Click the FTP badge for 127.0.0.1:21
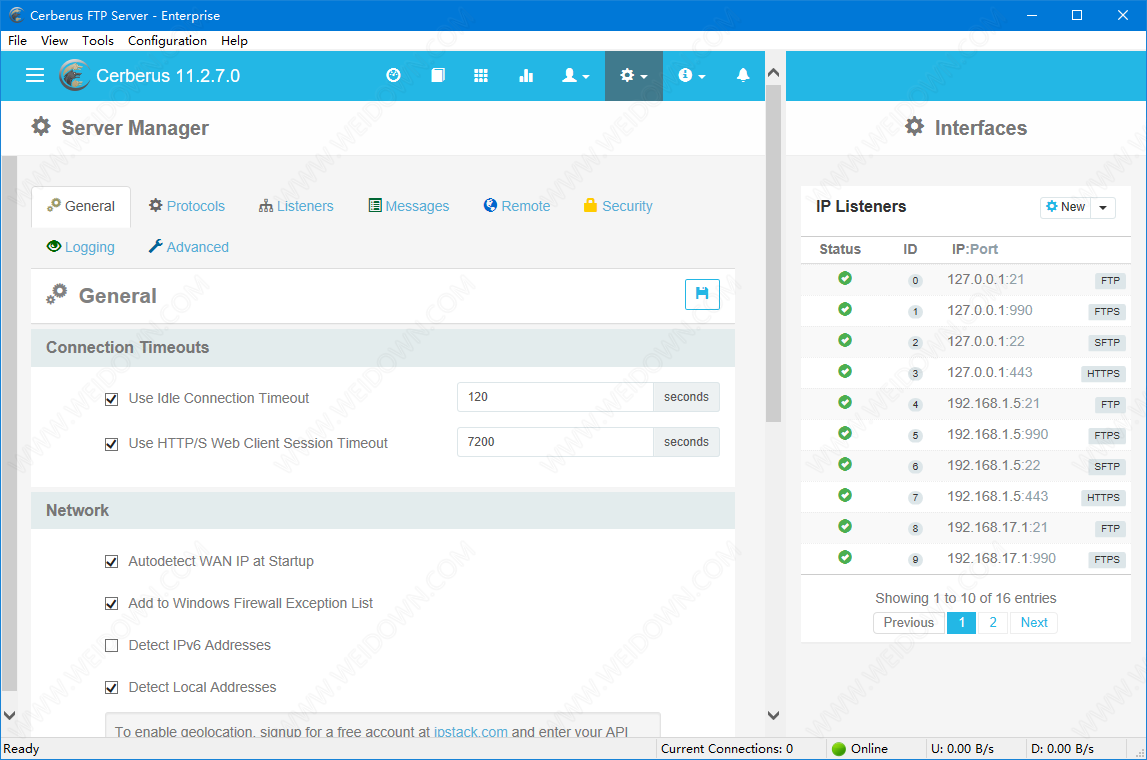The height and width of the screenshot is (760, 1147). tap(1110, 280)
